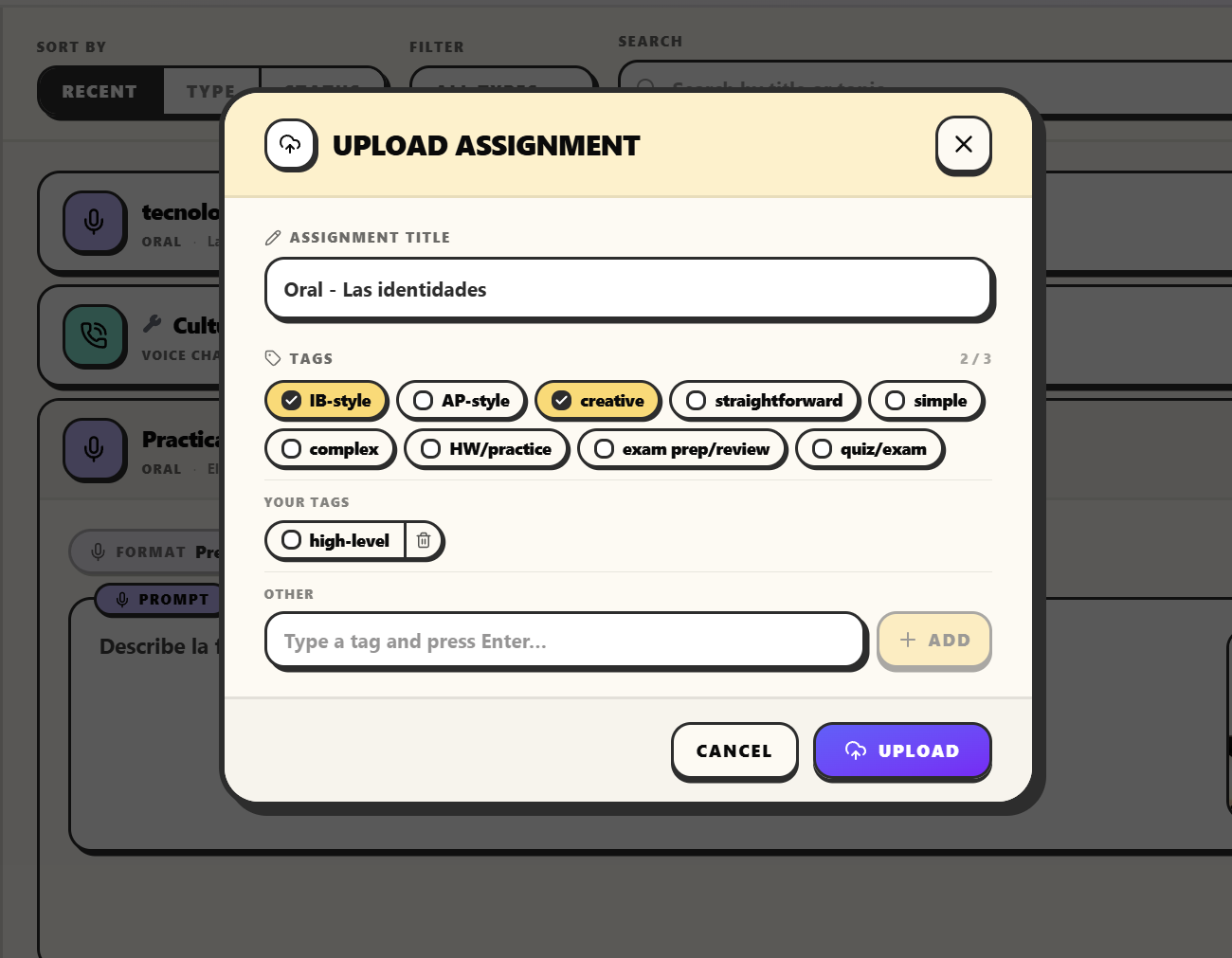Close the Upload Assignment dialog
The width and height of the screenshot is (1232, 958).
(x=963, y=144)
